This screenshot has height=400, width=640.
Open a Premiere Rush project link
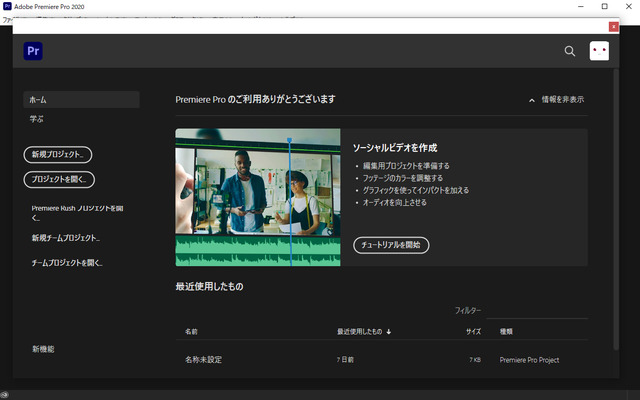click(x=78, y=213)
